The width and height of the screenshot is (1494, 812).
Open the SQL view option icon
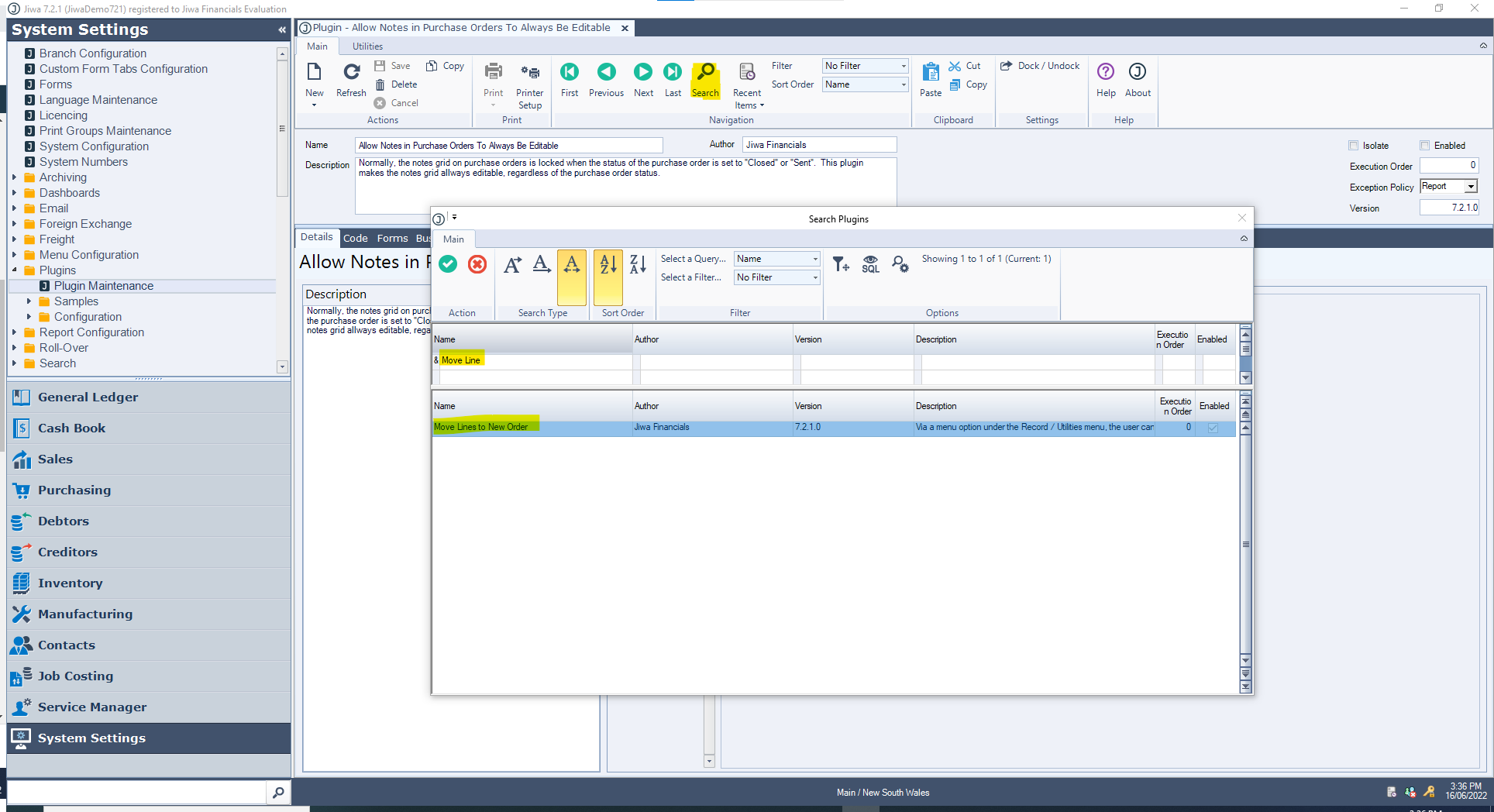pos(870,264)
